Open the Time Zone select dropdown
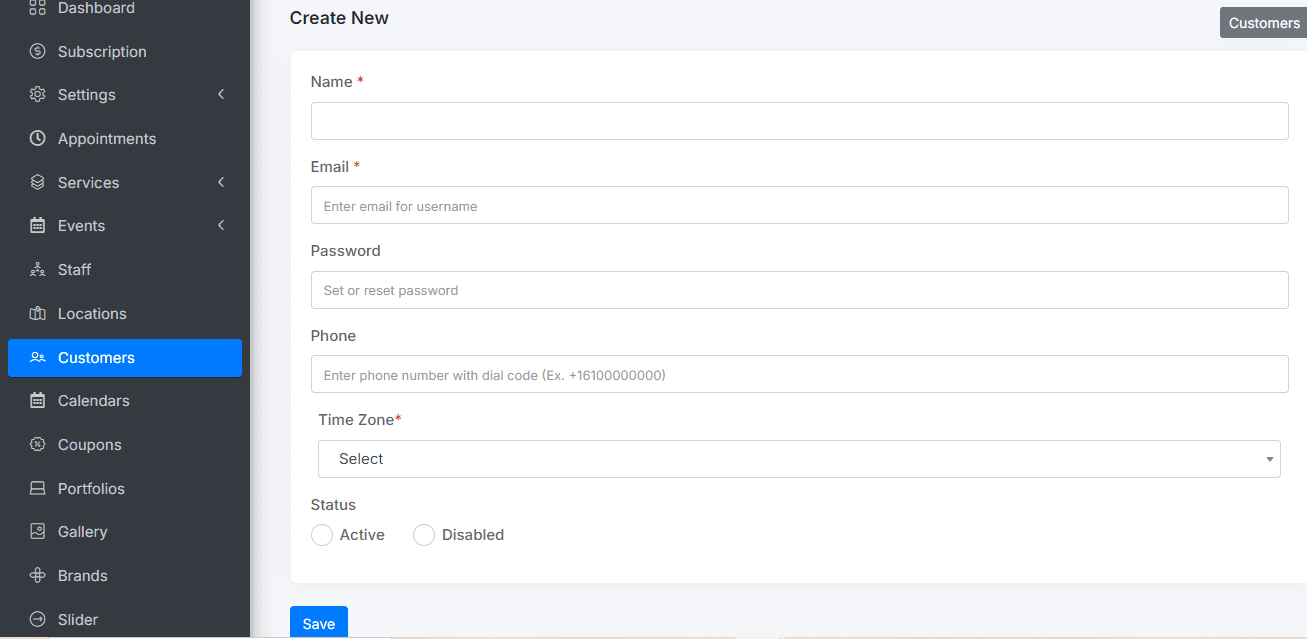This screenshot has width=1307, height=639. tap(798, 459)
